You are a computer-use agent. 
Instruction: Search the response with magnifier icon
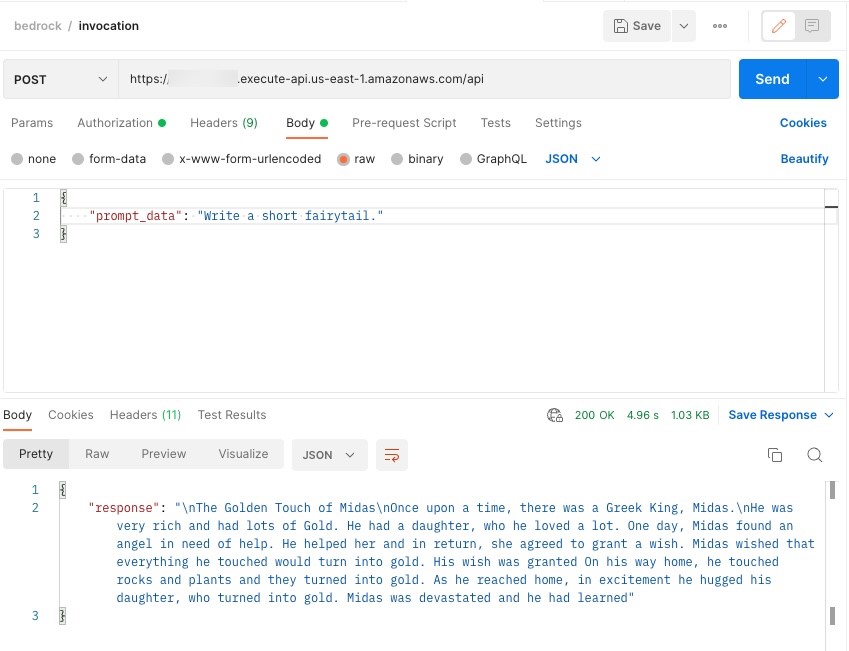click(x=815, y=455)
